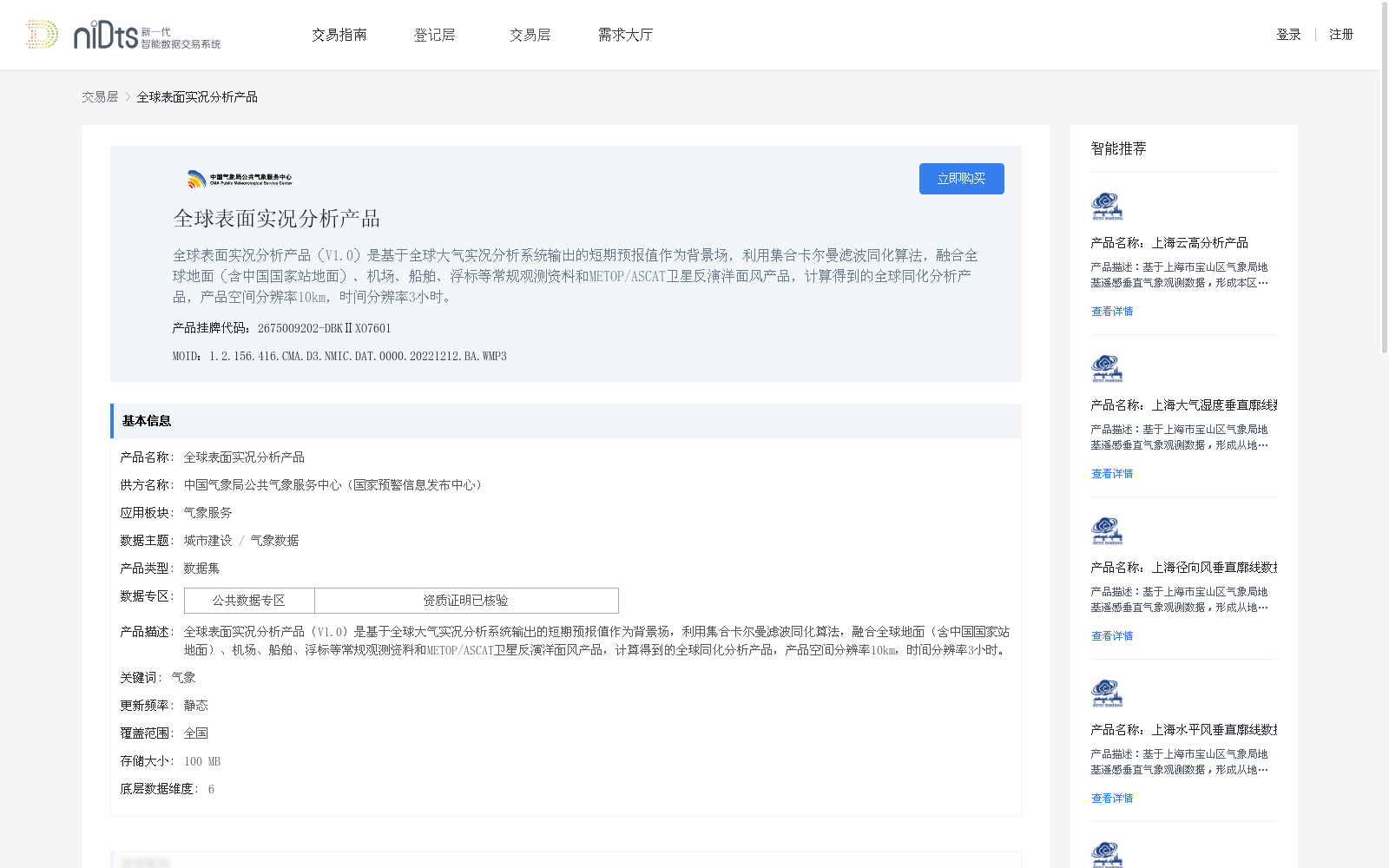Click the 中国气象局公共气象服务中心 logo

point(240,179)
